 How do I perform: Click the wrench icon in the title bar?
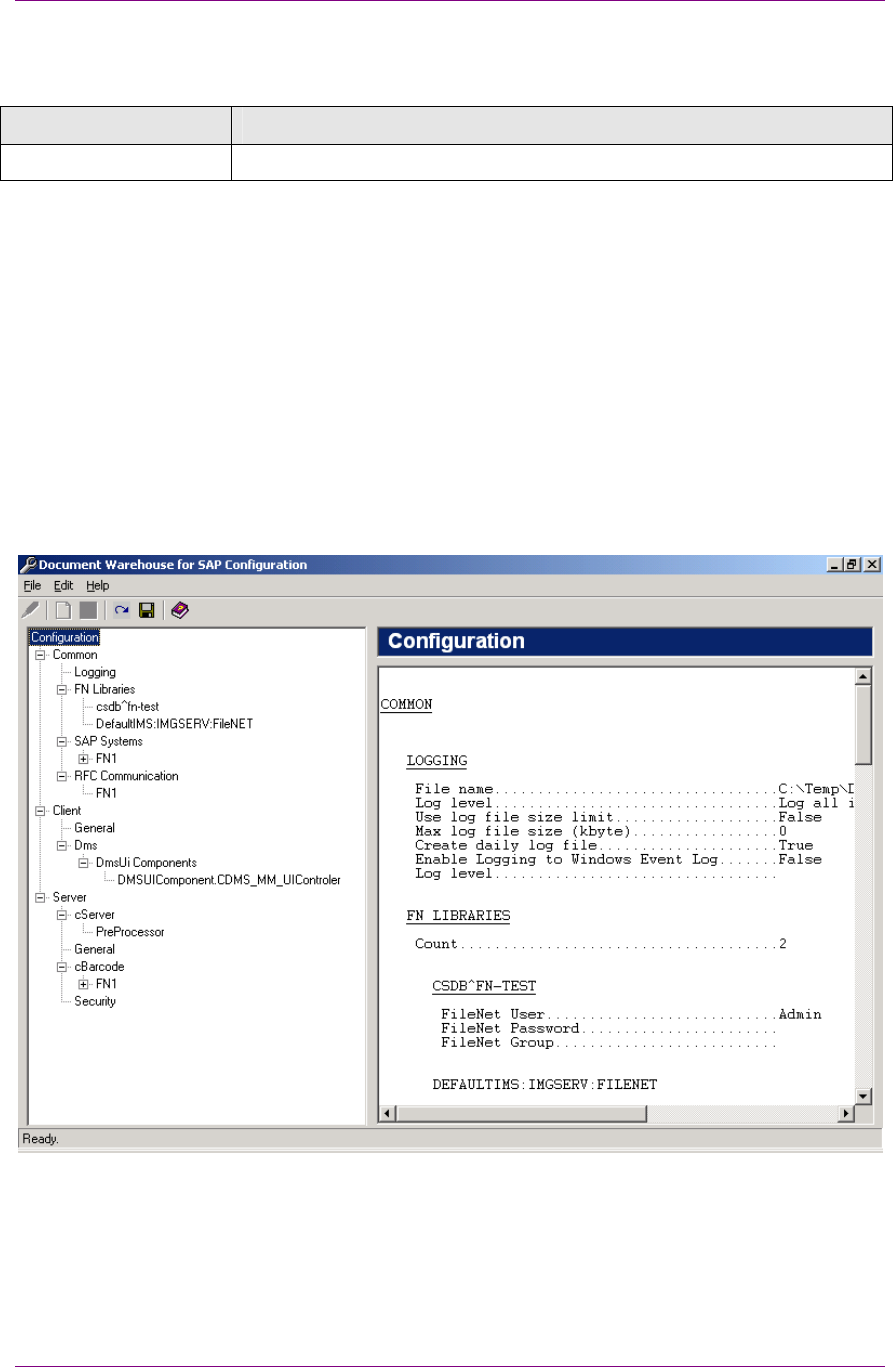(x=28, y=565)
